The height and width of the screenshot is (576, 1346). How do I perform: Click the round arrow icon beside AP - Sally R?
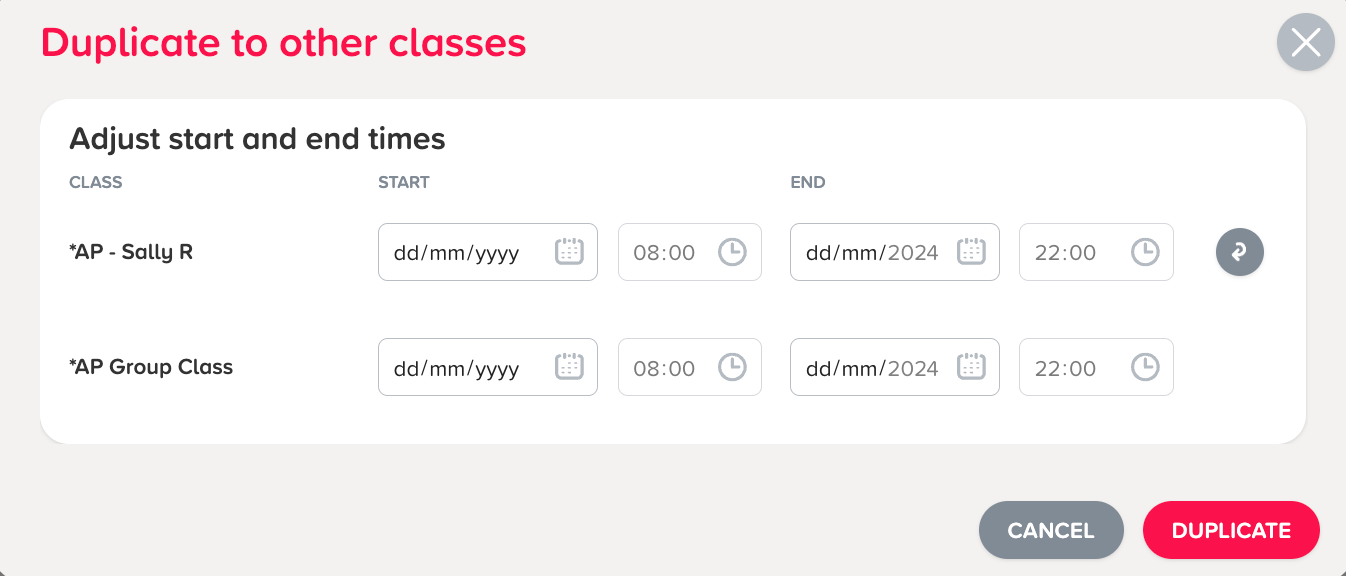[x=1240, y=252]
